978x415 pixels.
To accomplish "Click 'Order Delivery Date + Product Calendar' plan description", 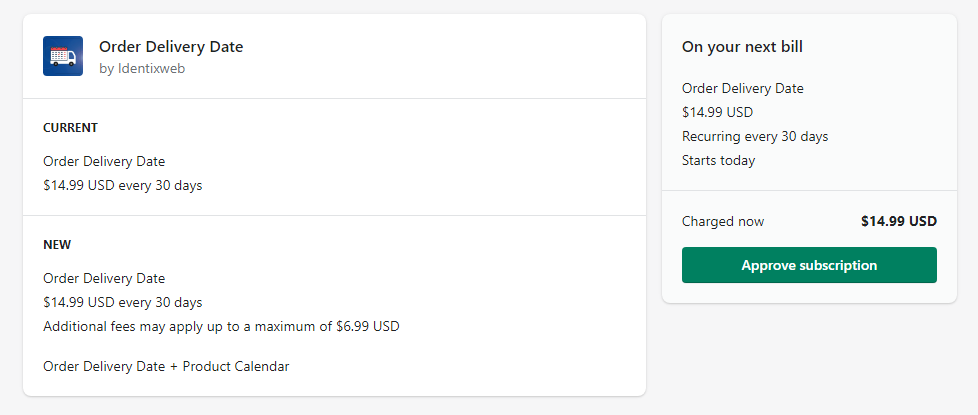I will [166, 366].
